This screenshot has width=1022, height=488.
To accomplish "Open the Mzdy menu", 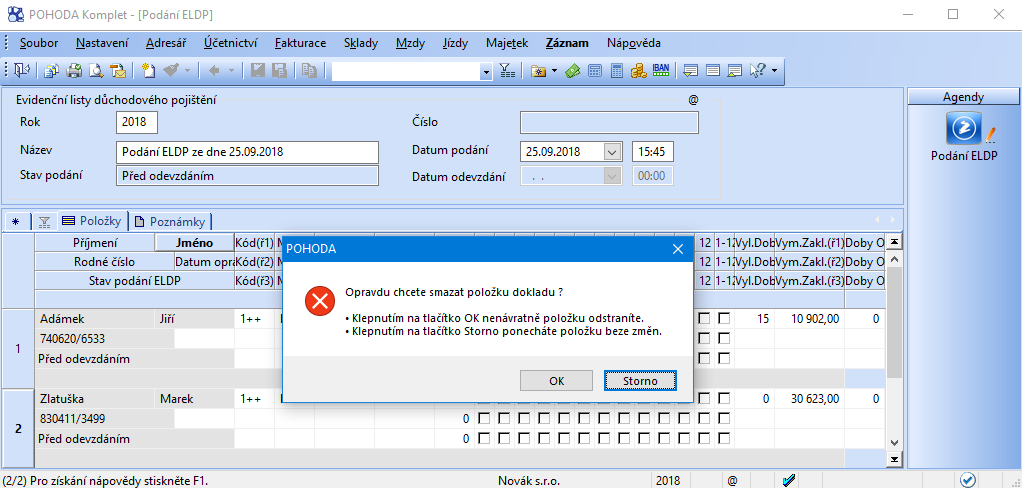I will [411, 43].
